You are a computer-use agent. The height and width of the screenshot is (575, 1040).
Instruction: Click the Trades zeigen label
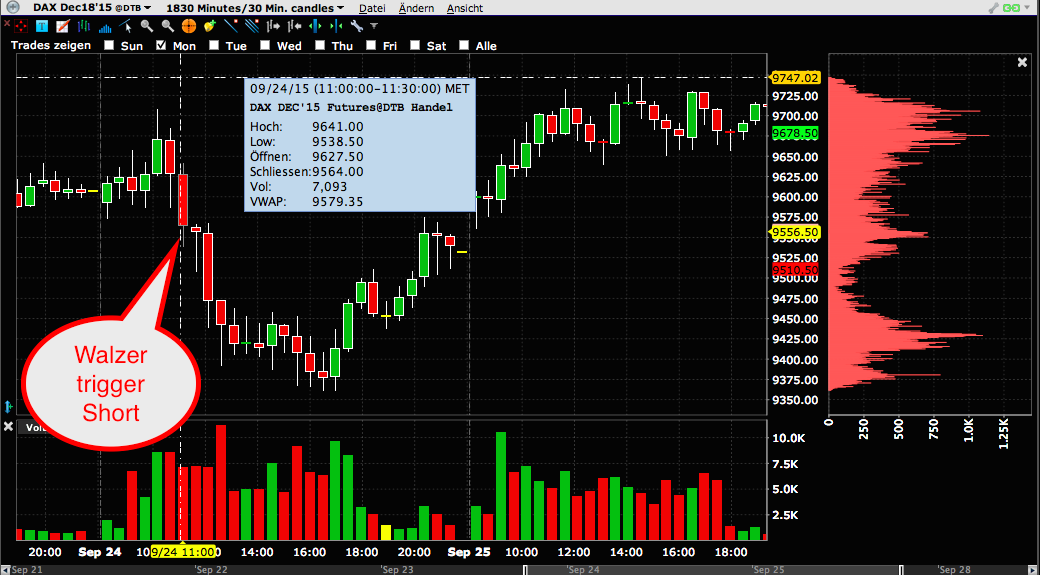point(51,45)
